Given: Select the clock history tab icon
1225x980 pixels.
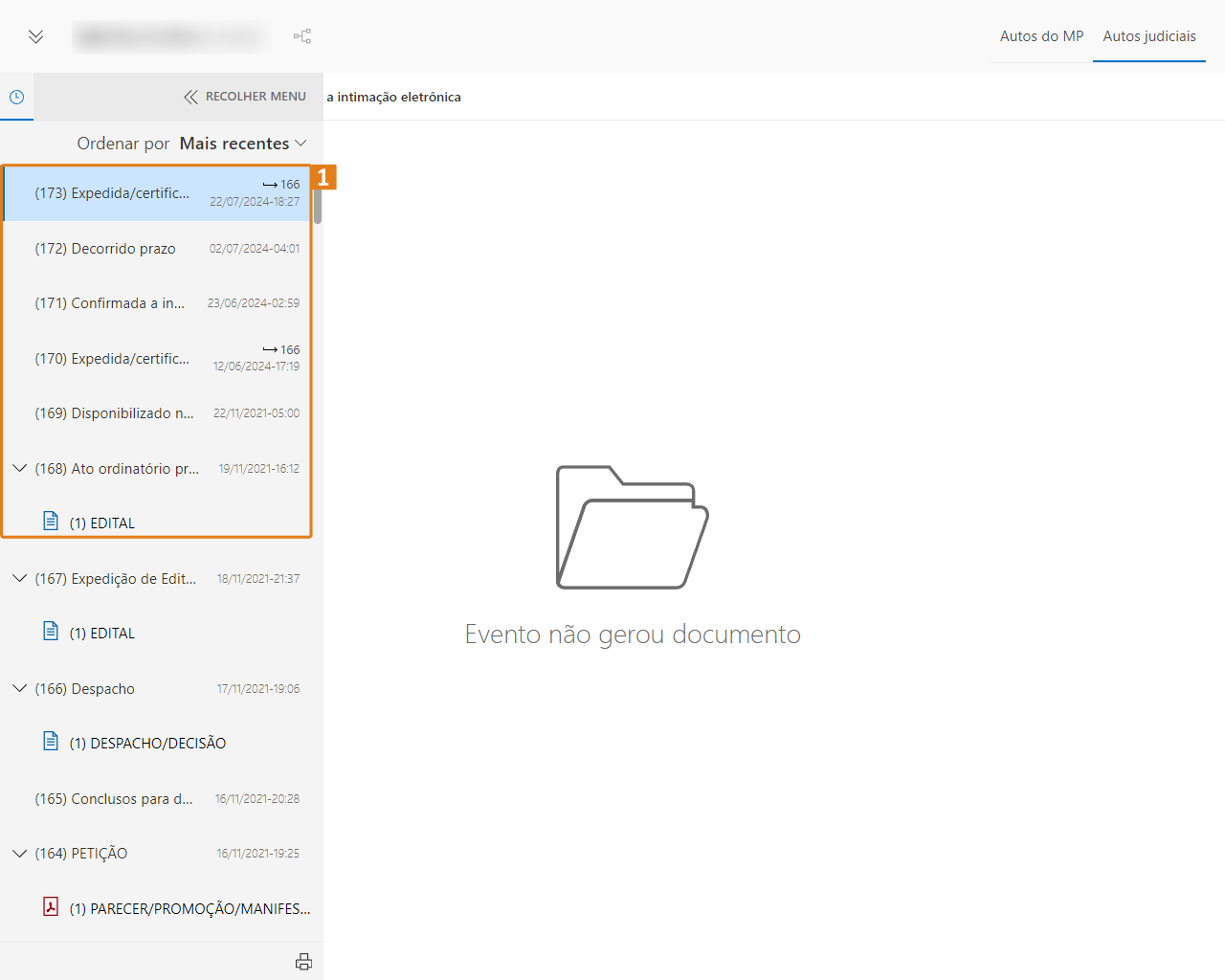Looking at the screenshot, I should (16, 97).
